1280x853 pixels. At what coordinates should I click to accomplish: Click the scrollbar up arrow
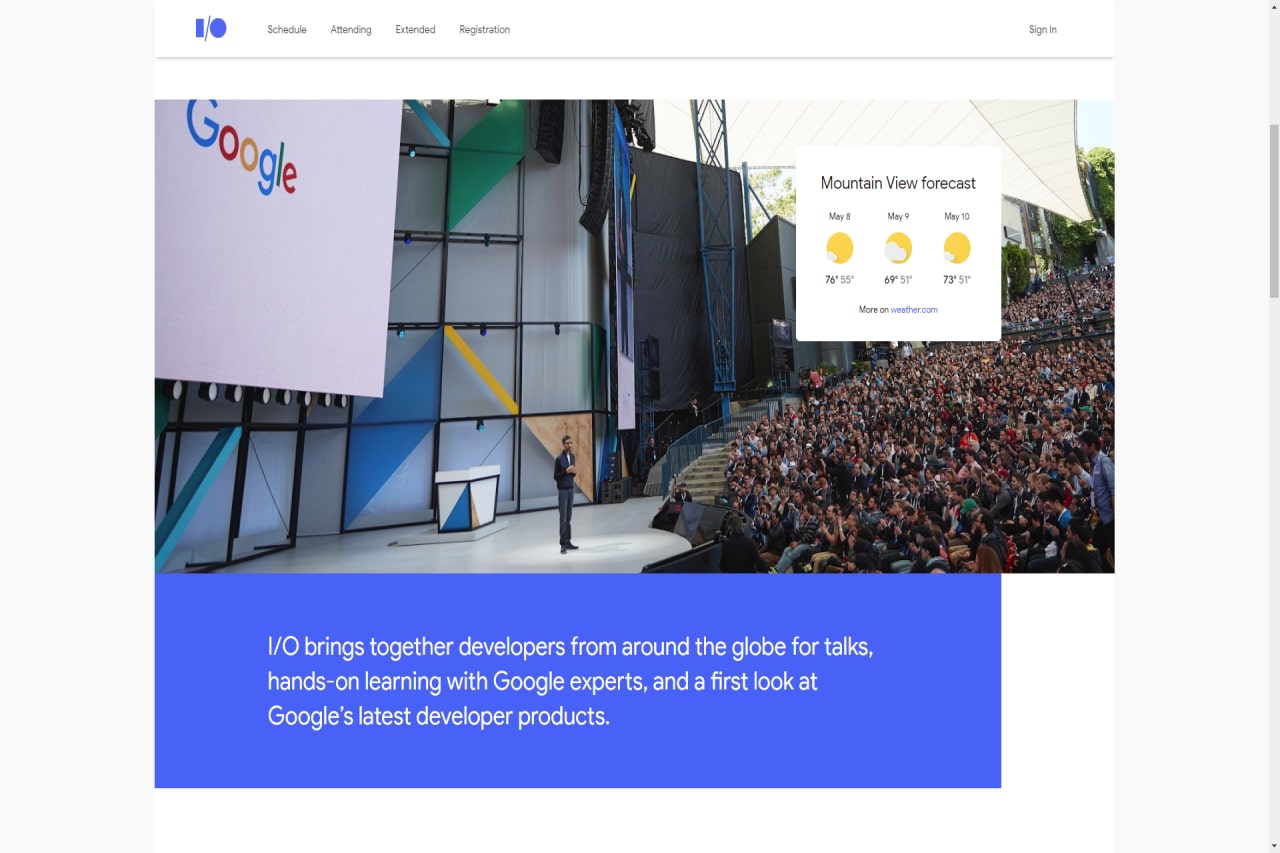point(1274,6)
